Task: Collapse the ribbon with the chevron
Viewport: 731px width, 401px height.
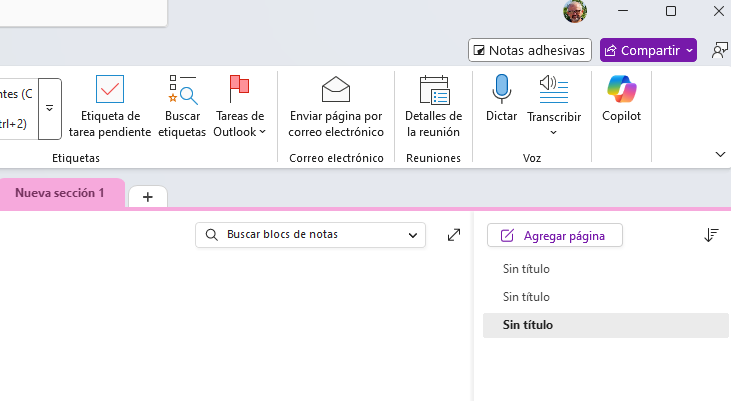Action: pos(720,154)
